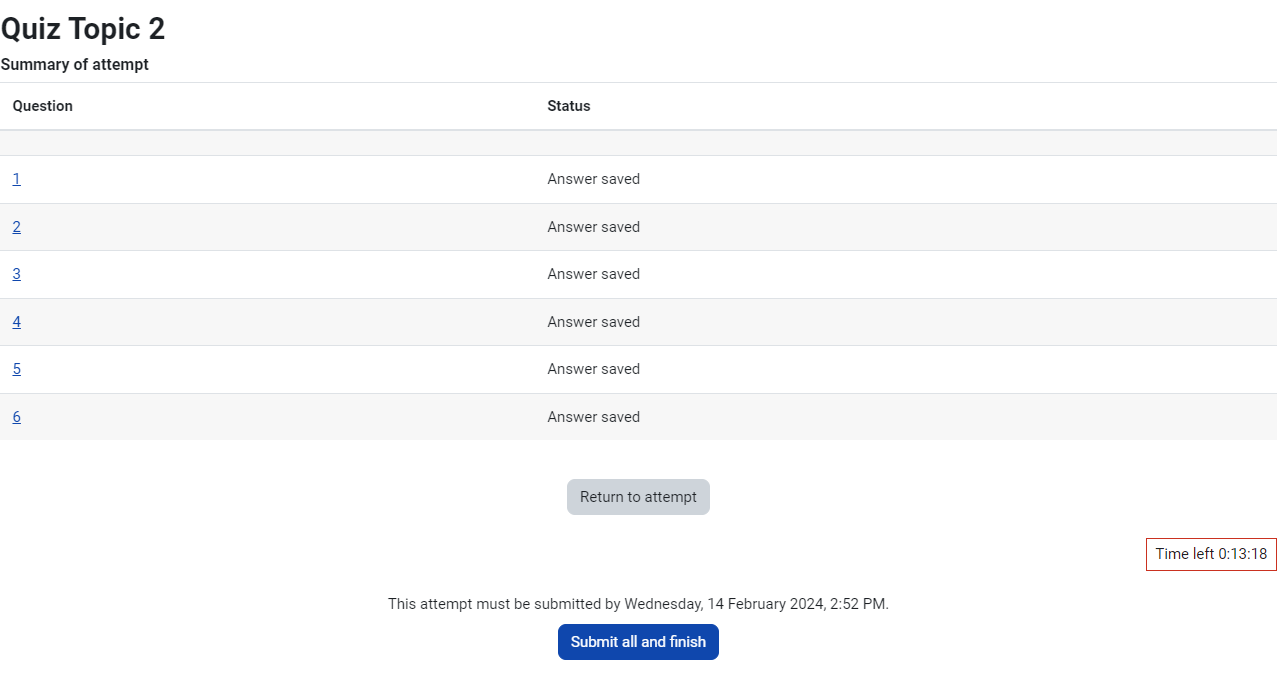Jump to question 4

coord(16,322)
